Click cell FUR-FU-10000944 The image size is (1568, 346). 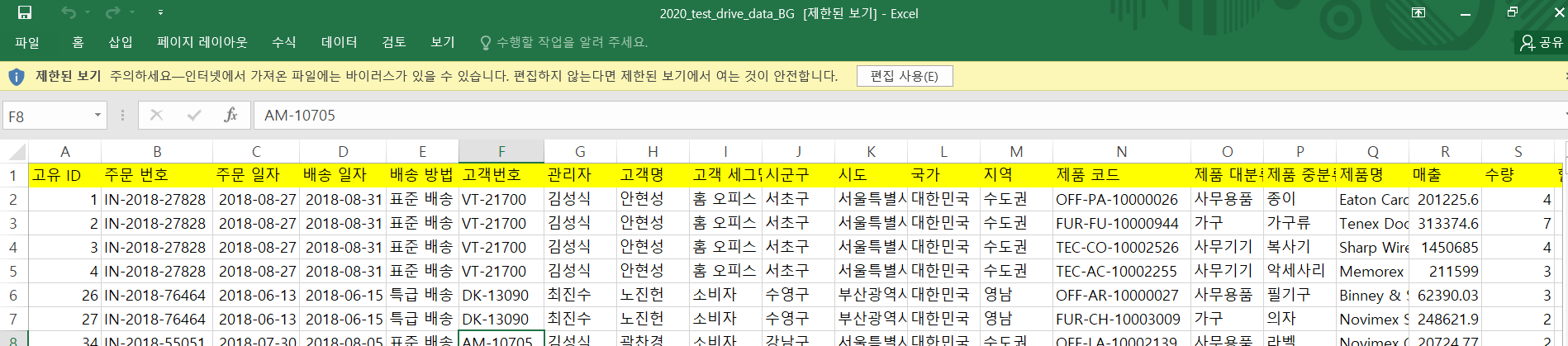(x=1122, y=223)
